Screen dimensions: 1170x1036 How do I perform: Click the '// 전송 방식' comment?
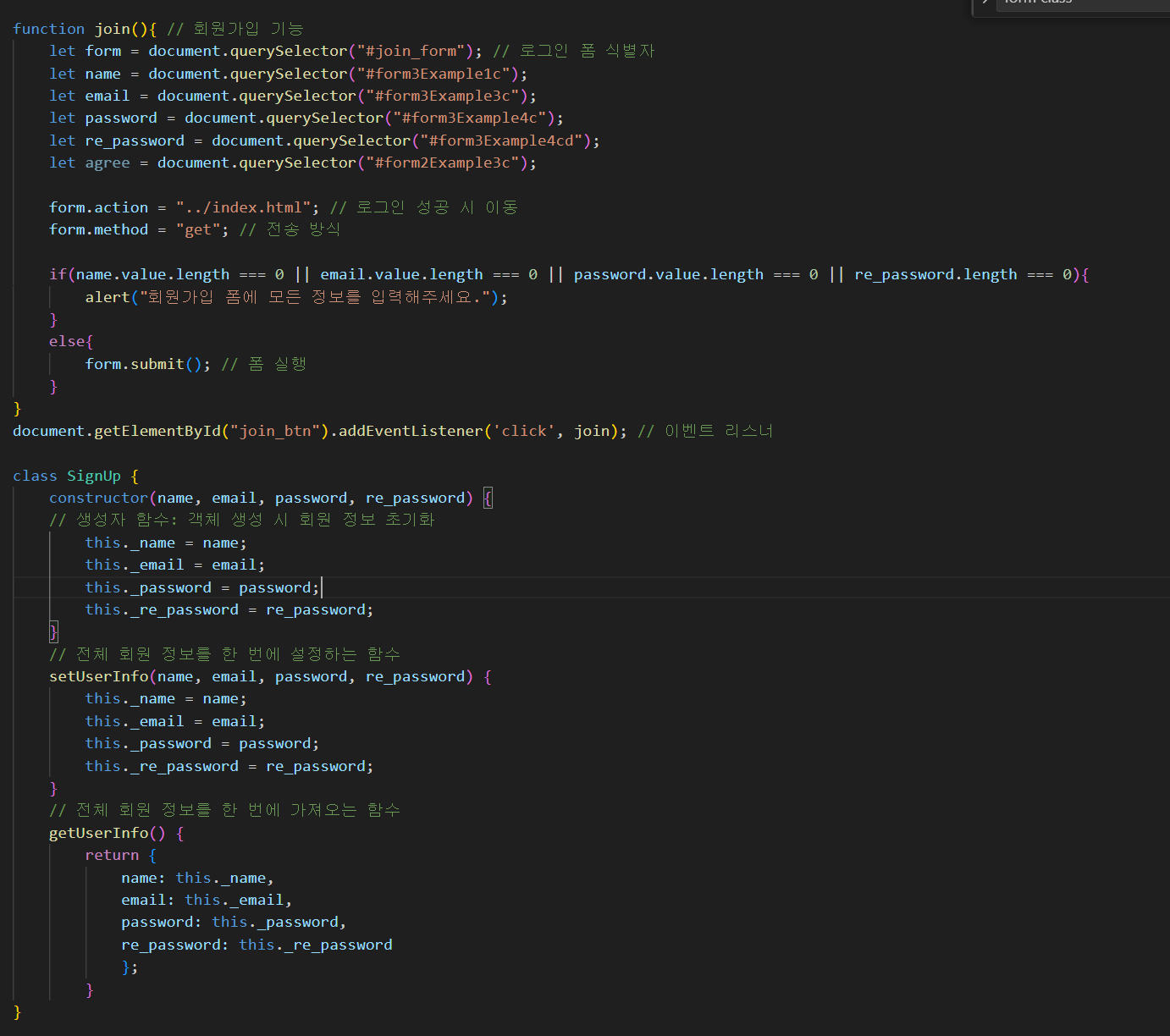coord(290,229)
